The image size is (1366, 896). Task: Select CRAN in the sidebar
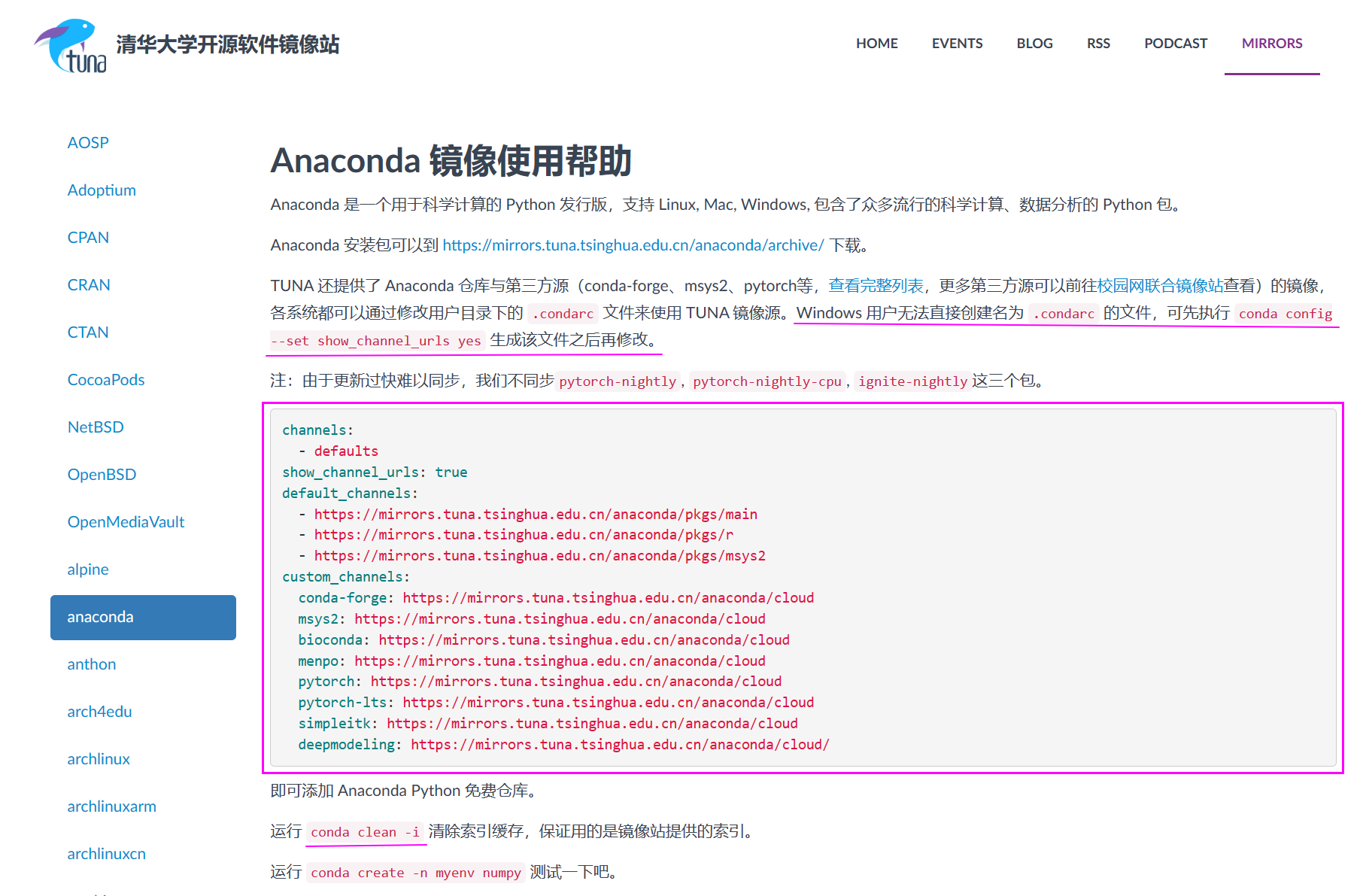click(x=89, y=285)
